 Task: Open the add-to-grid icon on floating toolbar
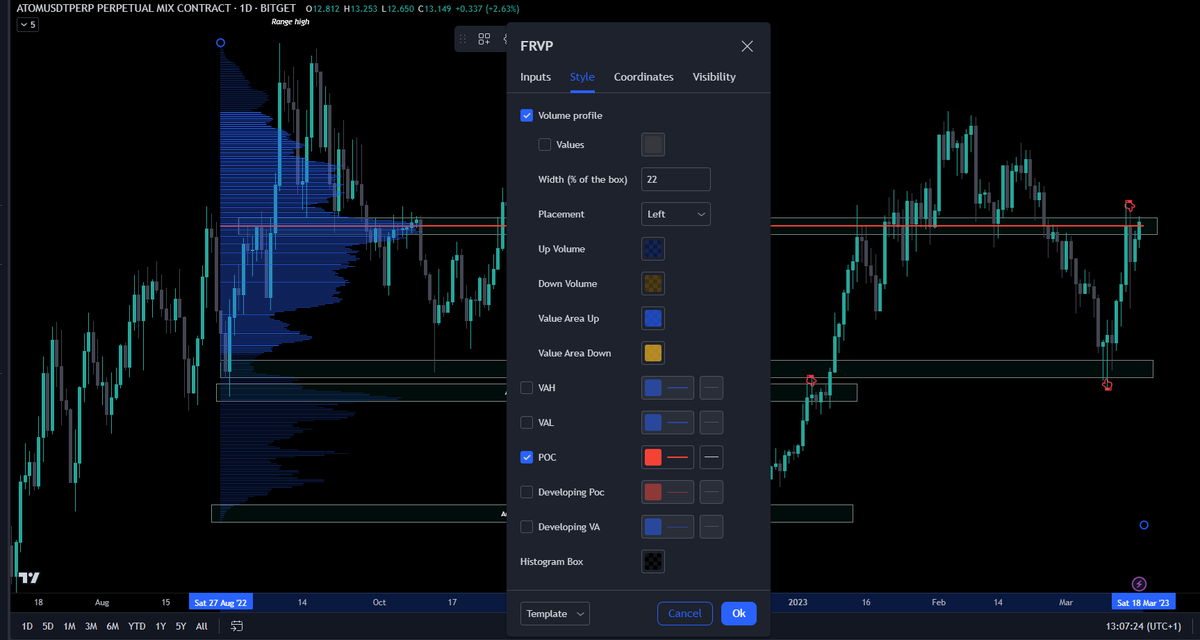[484, 39]
